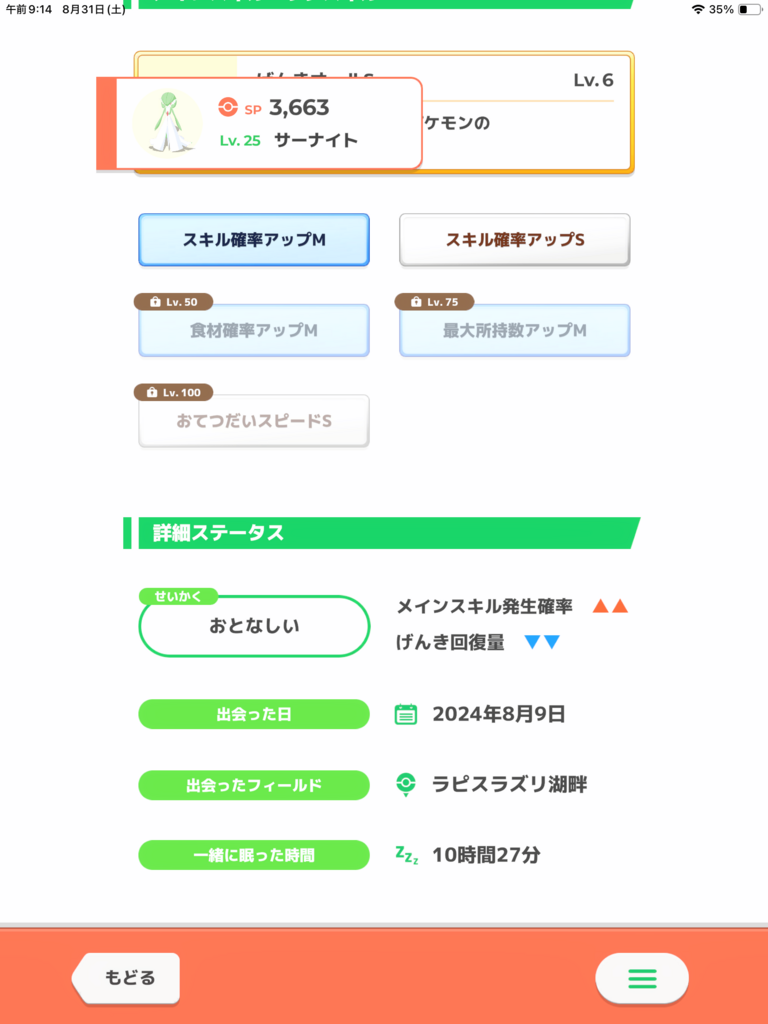Tap the Zzz sleep icon

coord(406,855)
